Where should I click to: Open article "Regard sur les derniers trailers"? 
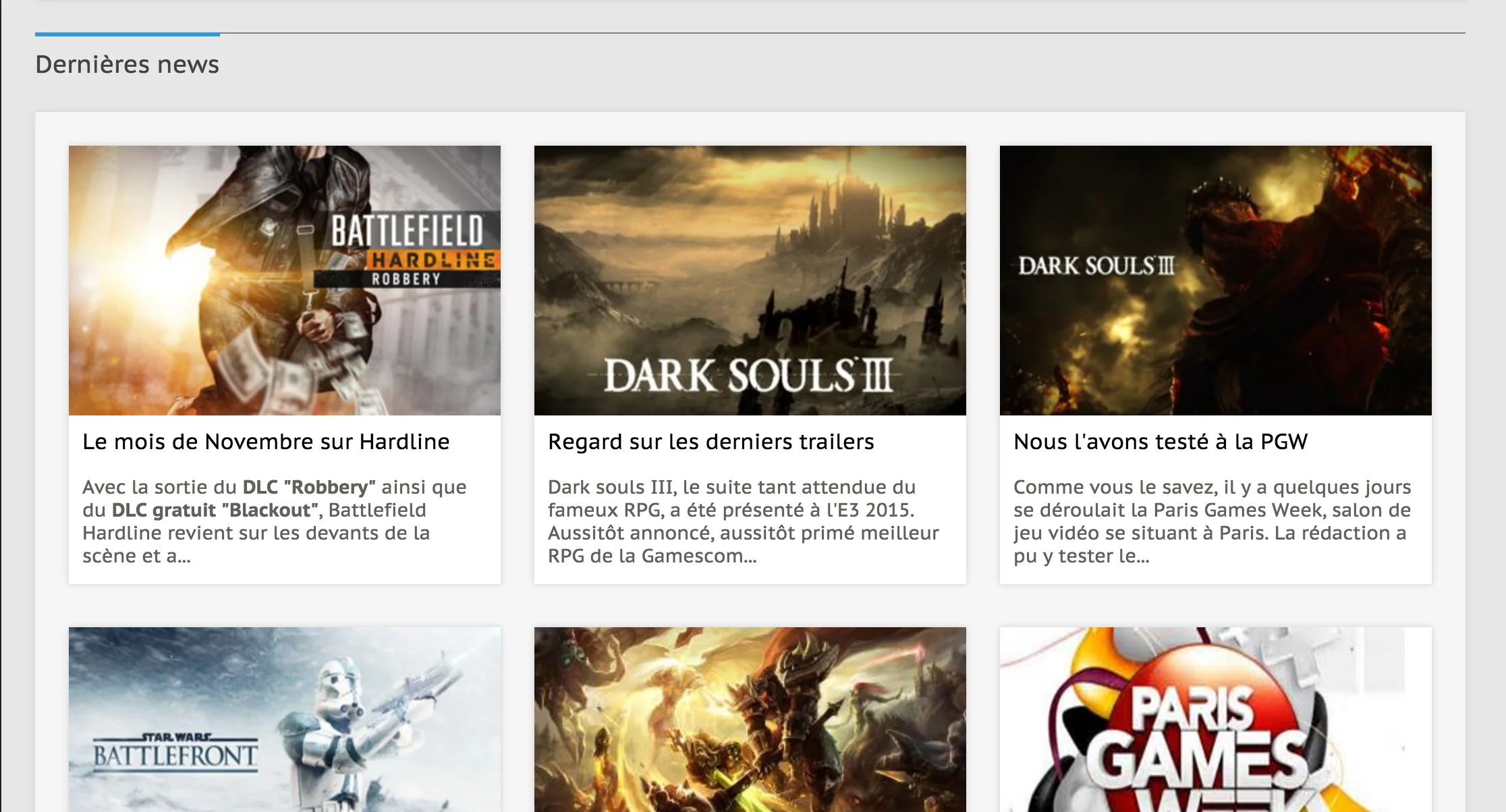point(710,441)
